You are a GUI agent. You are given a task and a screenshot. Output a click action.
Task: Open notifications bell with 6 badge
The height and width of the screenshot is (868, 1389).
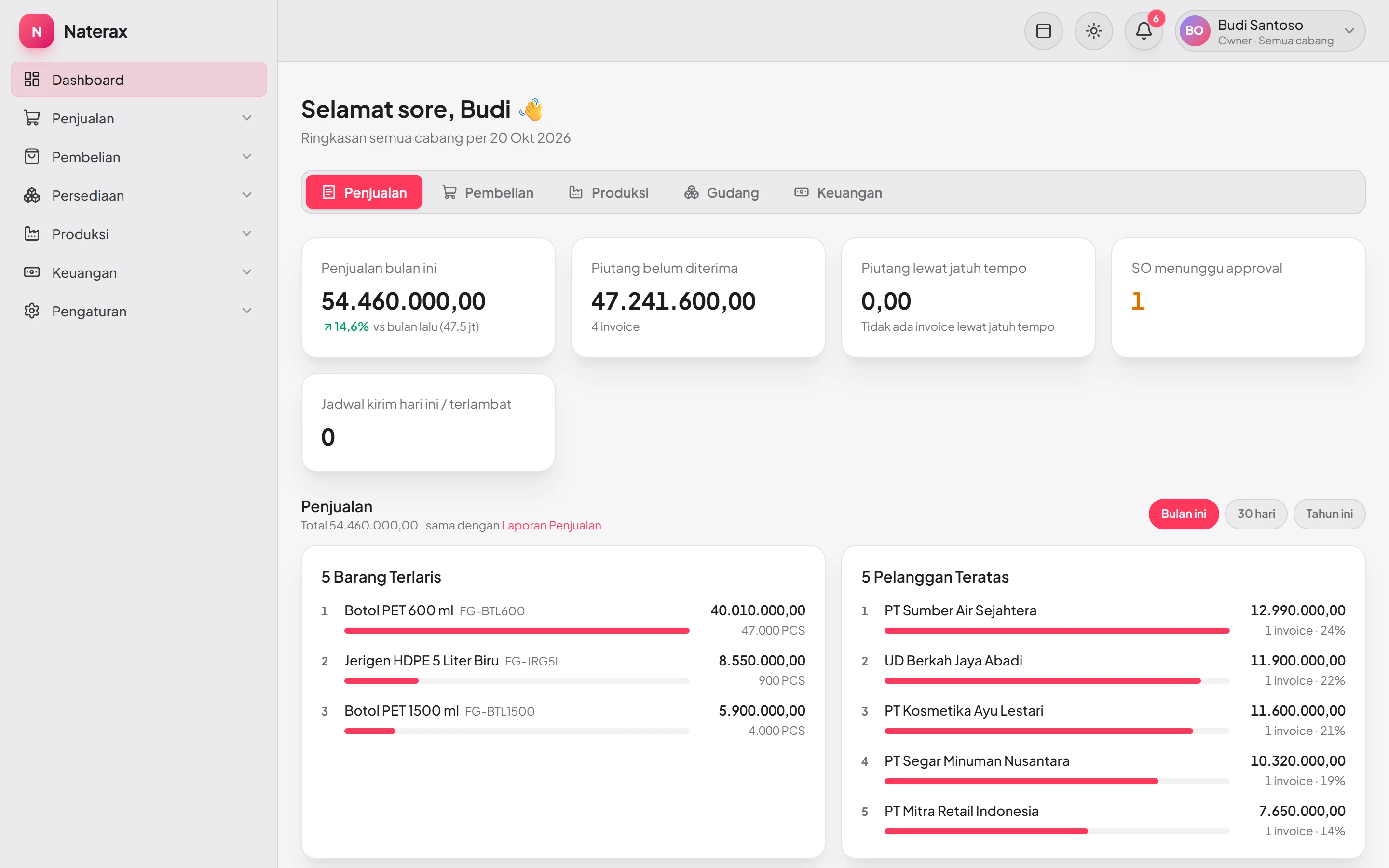click(x=1144, y=31)
